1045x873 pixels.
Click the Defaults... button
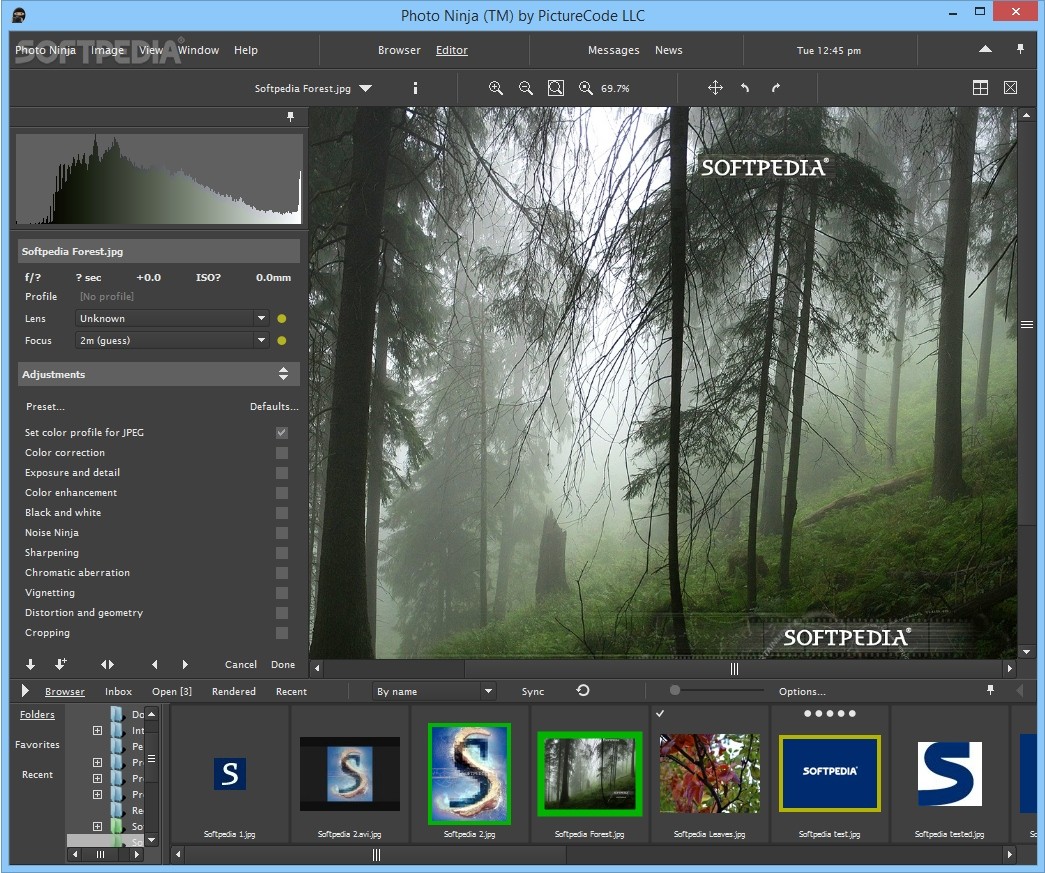point(274,407)
